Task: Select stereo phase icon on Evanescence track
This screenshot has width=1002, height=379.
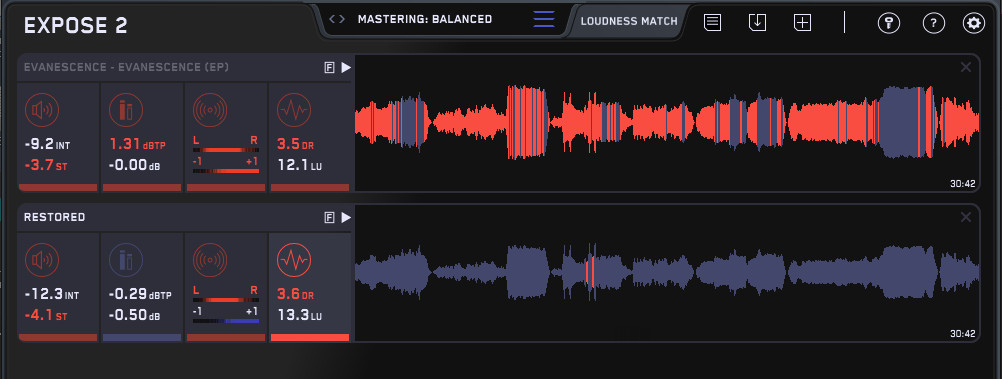Action: pos(210,110)
